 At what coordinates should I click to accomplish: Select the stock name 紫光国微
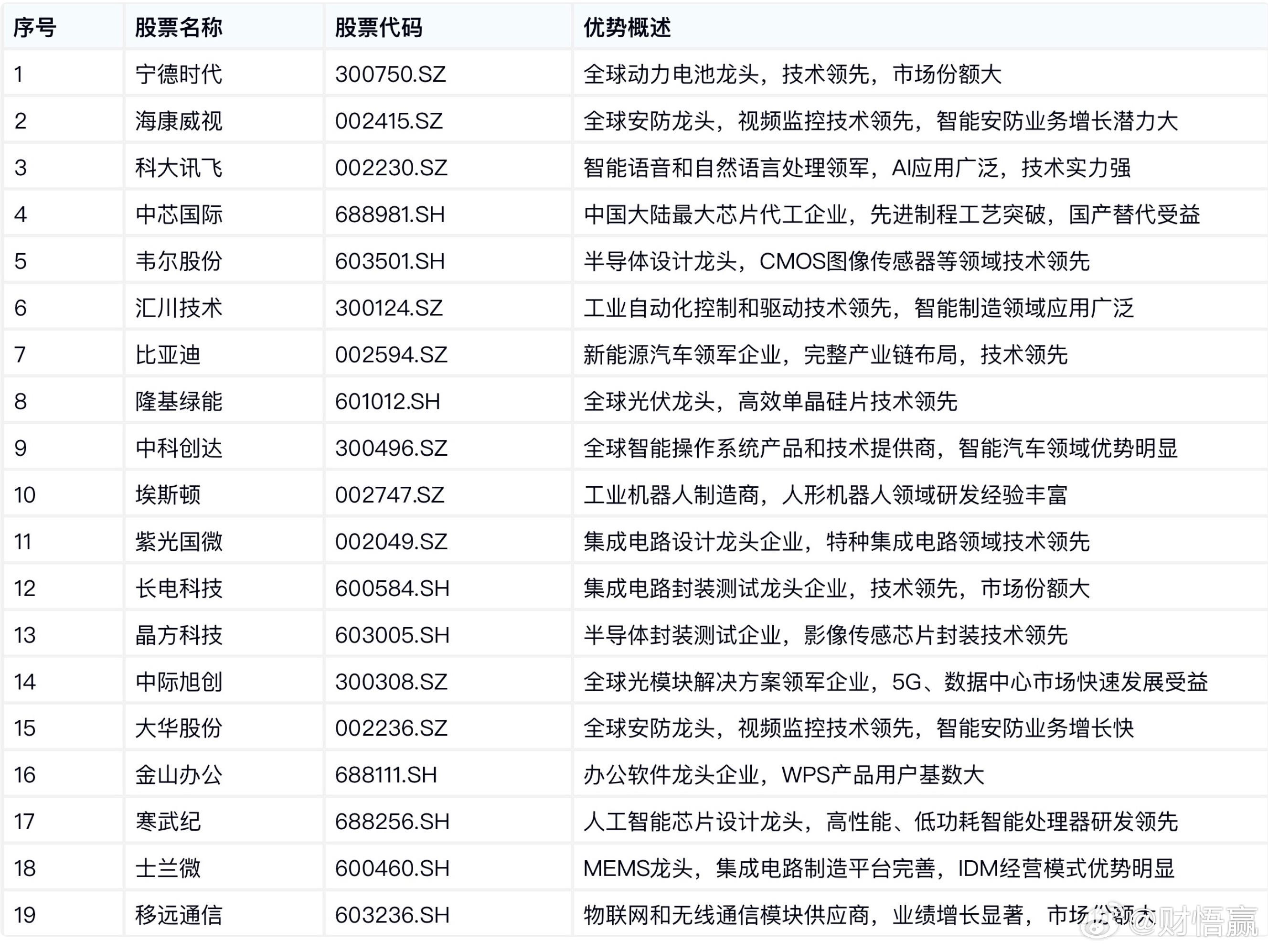coord(178,541)
